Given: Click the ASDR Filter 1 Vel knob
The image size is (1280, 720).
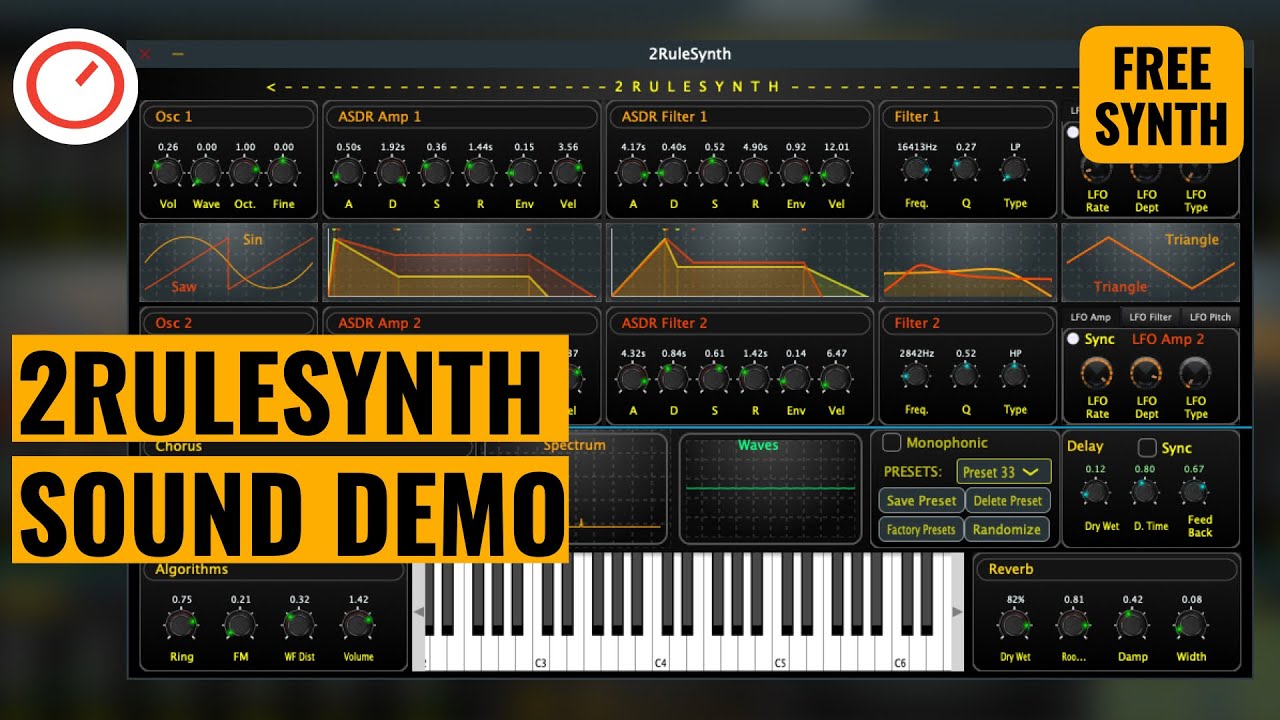Looking at the screenshot, I should pyautogui.click(x=836, y=173).
